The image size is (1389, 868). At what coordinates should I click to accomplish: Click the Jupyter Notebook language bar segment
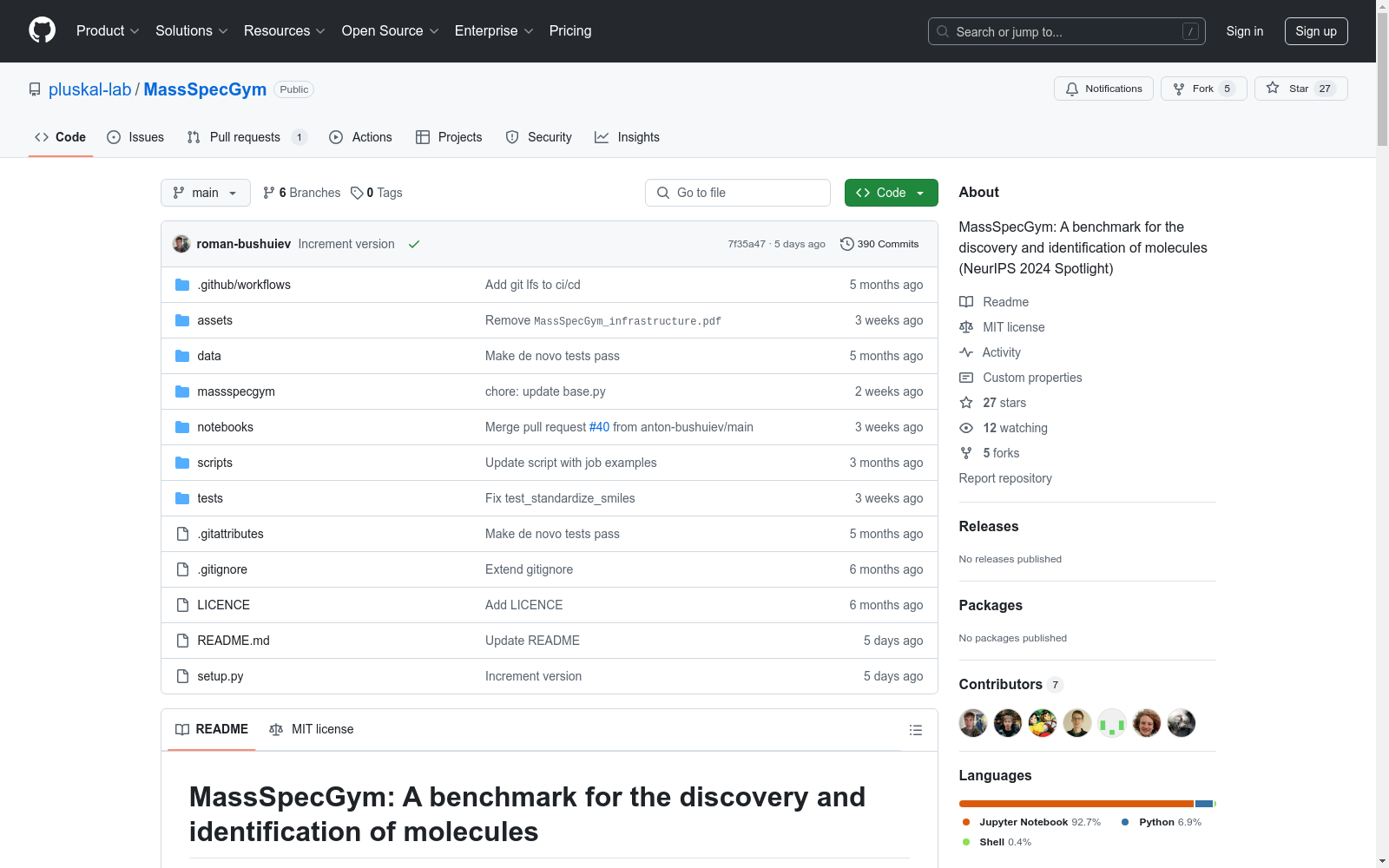point(1076,804)
